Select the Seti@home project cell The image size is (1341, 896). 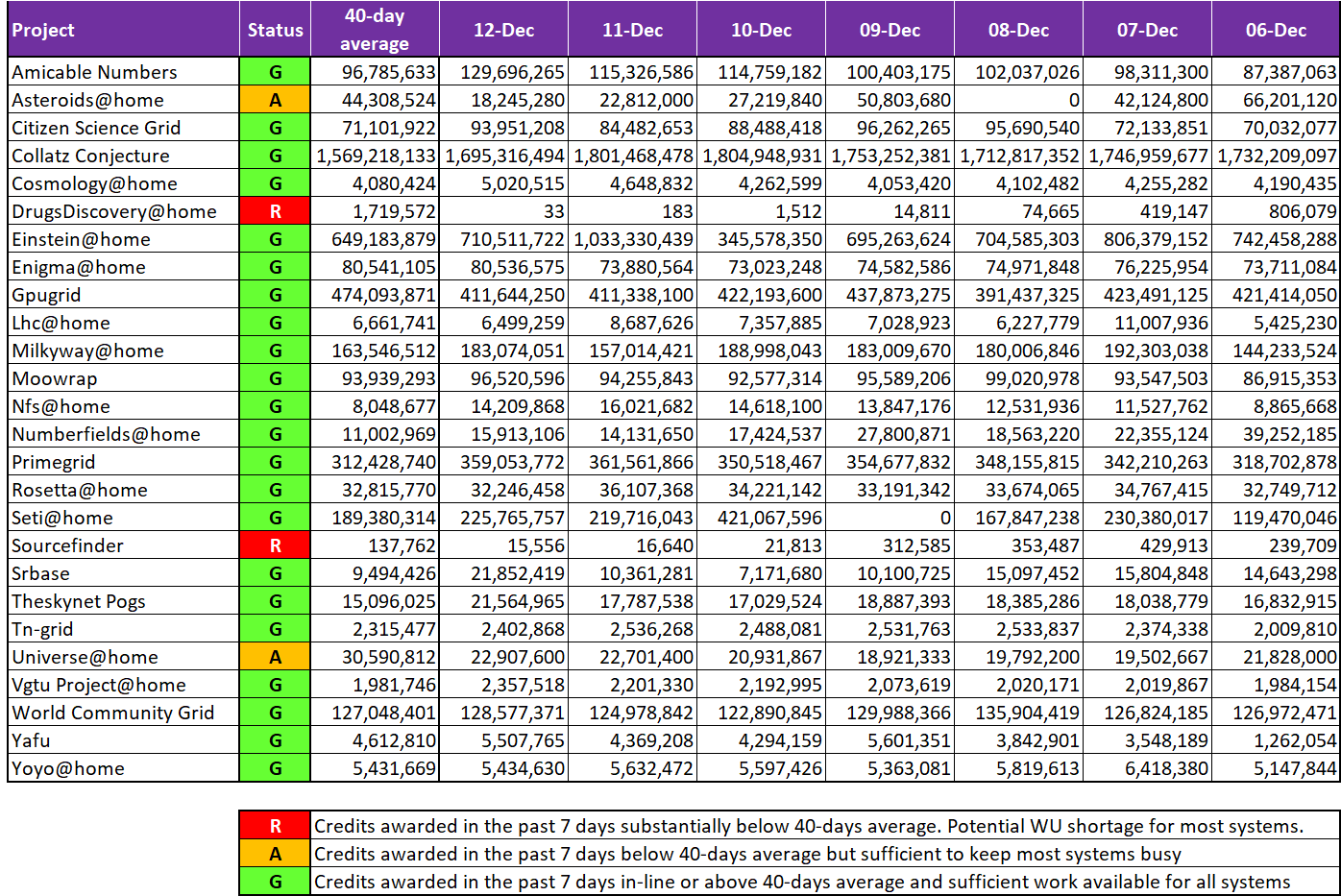pos(124,518)
